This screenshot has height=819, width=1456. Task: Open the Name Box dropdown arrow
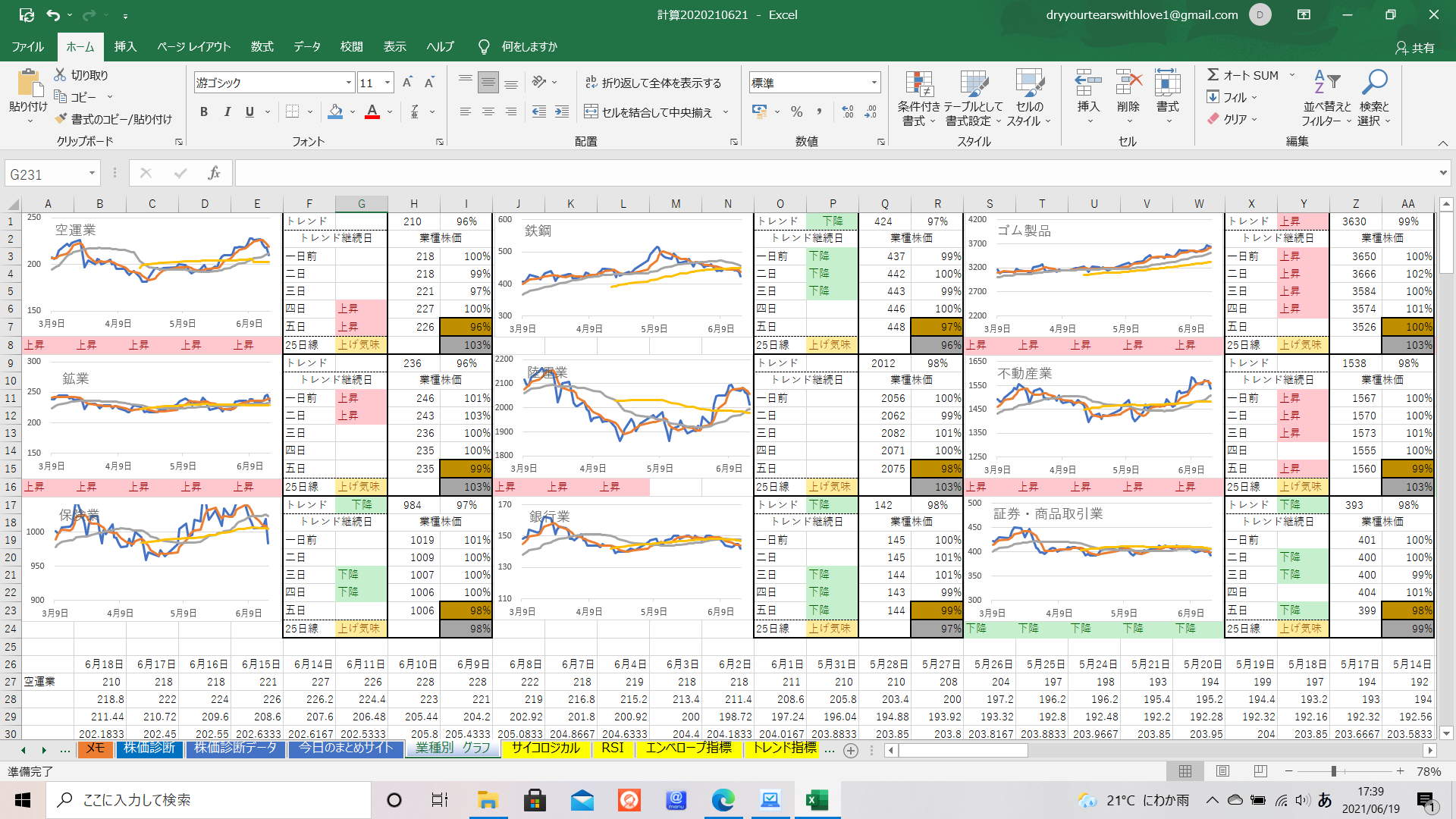point(92,174)
